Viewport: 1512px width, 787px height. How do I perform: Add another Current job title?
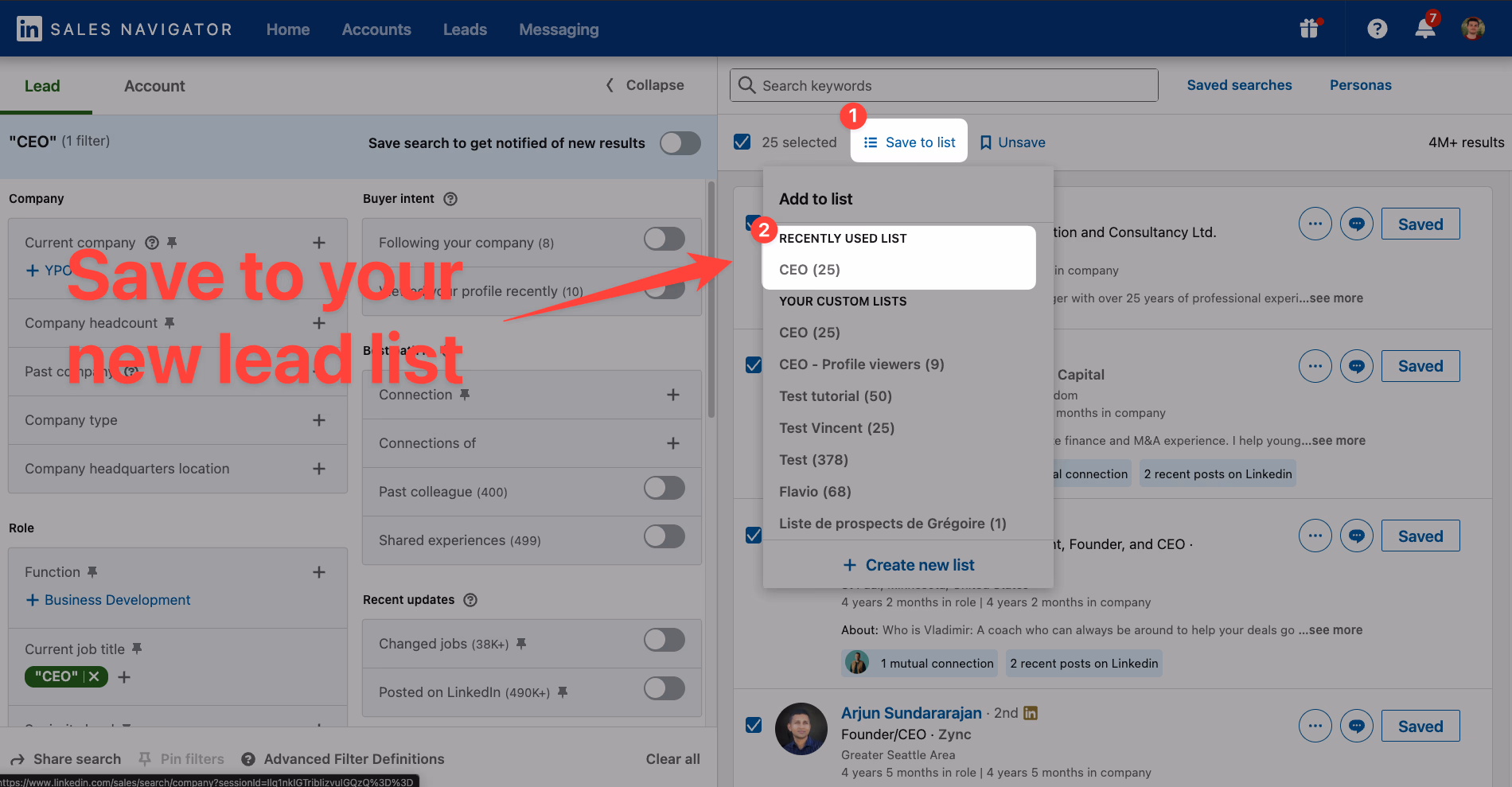pyautogui.click(x=124, y=677)
